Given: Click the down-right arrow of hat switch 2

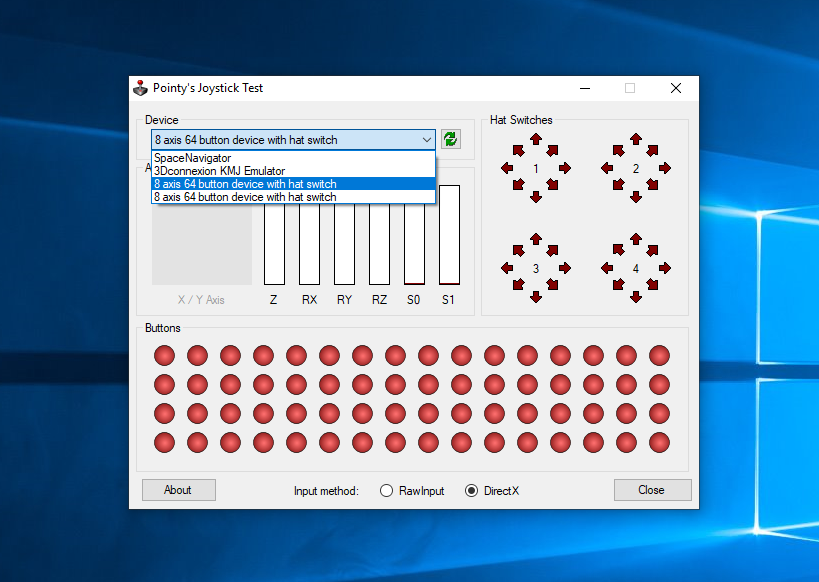Looking at the screenshot, I should point(652,184).
